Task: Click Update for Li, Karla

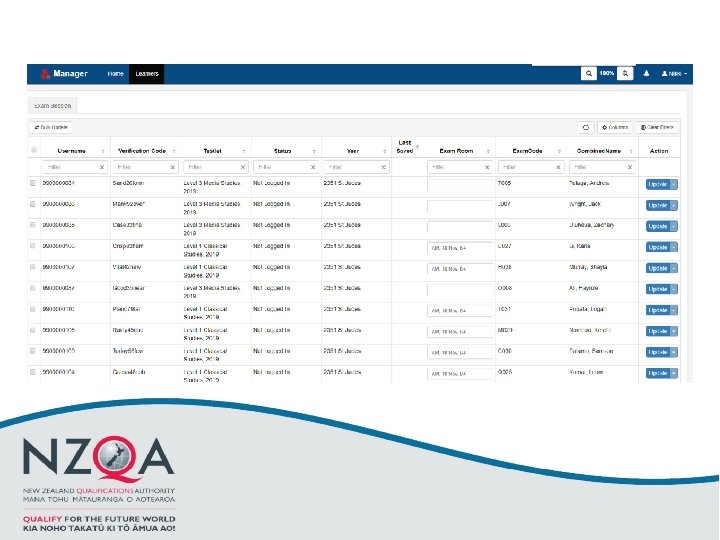Action: point(658,248)
